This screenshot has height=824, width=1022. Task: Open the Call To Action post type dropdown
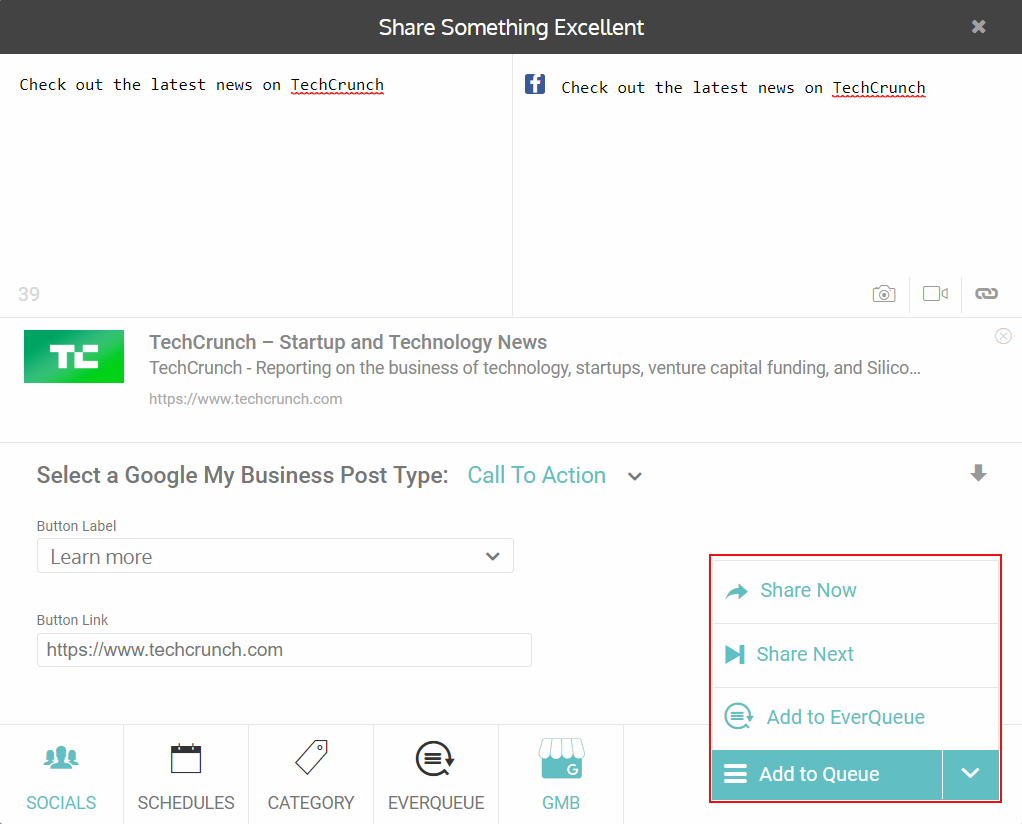[555, 475]
